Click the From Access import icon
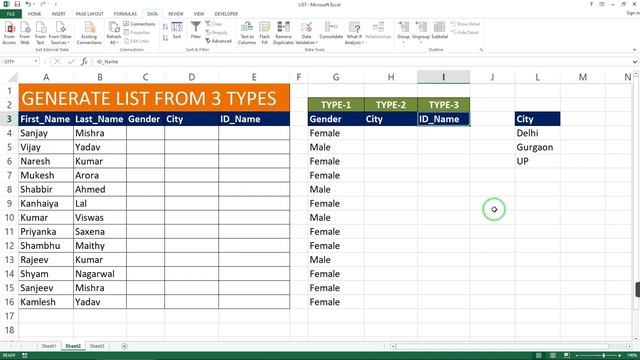 9,33
